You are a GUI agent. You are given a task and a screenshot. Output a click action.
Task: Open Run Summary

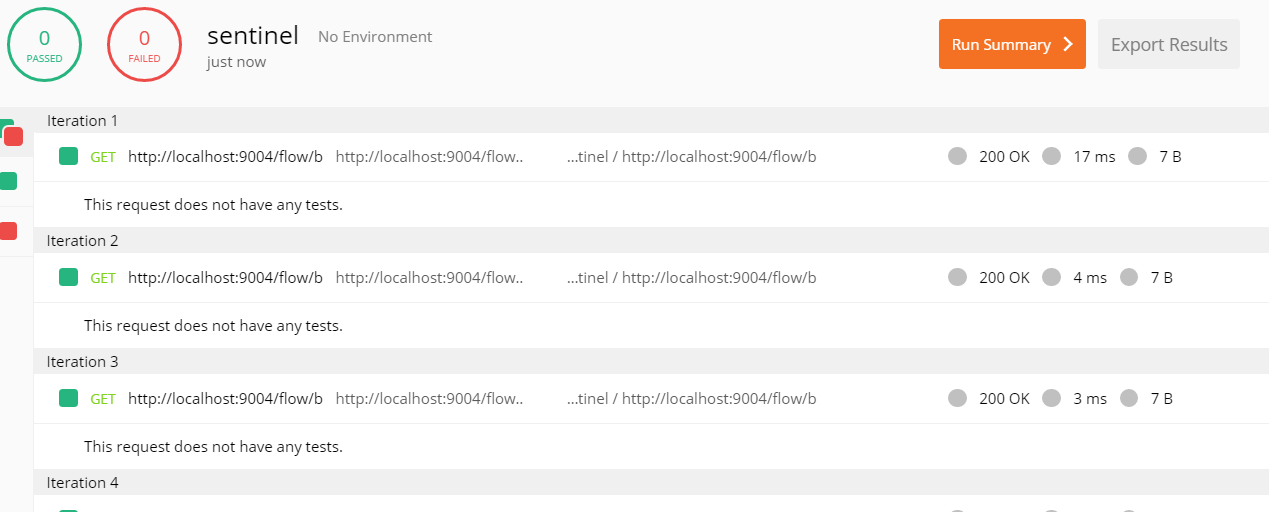click(x=1012, y=44)
